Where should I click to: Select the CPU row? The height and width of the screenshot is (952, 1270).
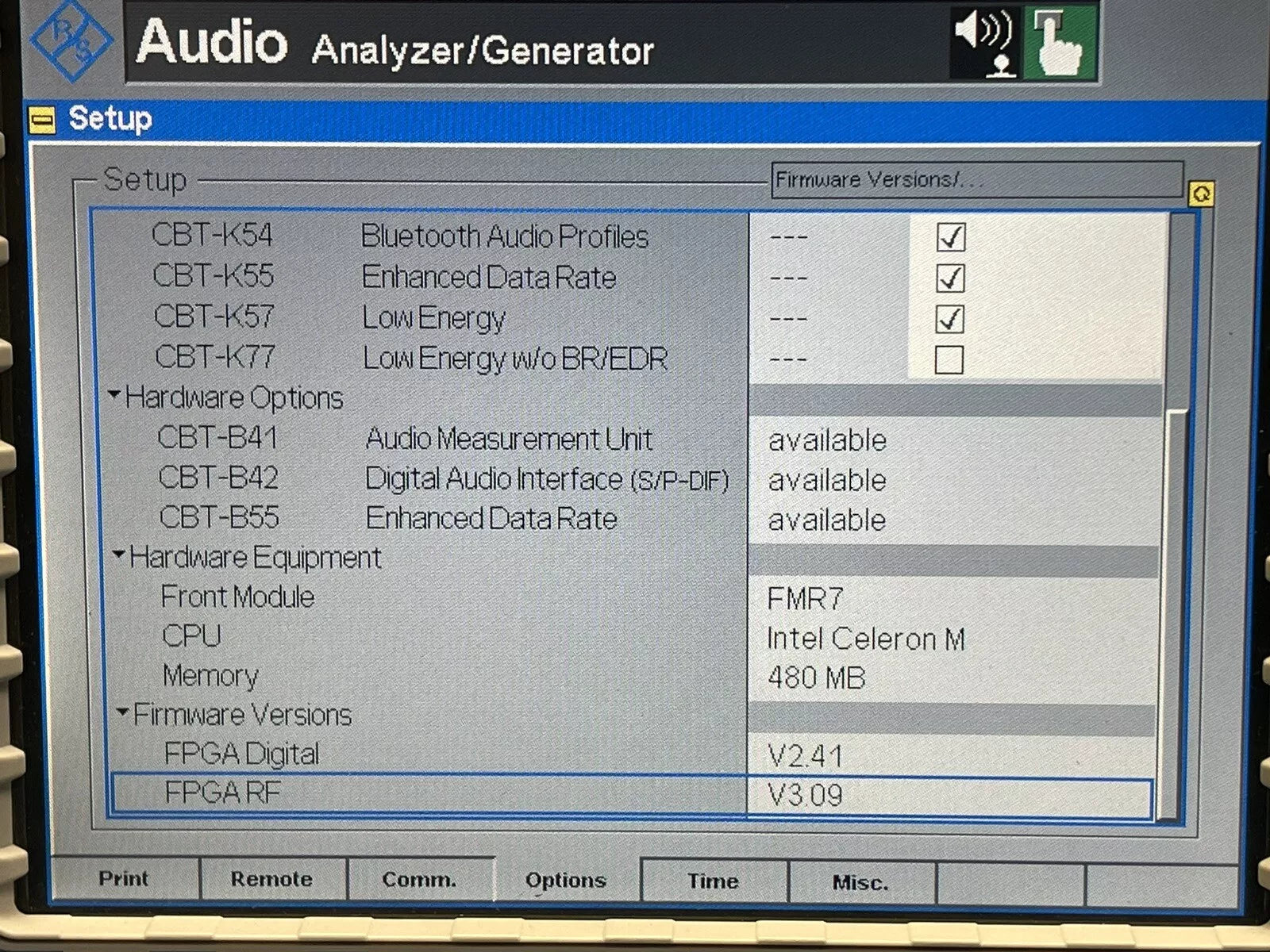[x=632, y=637]
